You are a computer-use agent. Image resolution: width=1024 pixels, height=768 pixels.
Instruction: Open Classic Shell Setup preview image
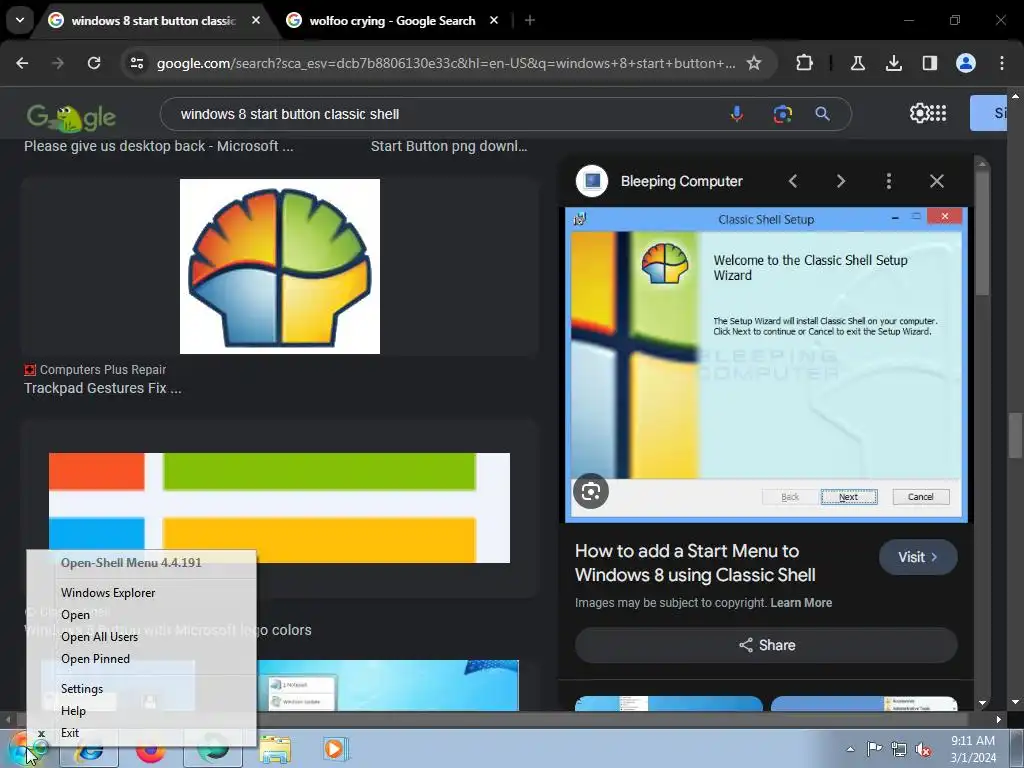pos(766,365)
